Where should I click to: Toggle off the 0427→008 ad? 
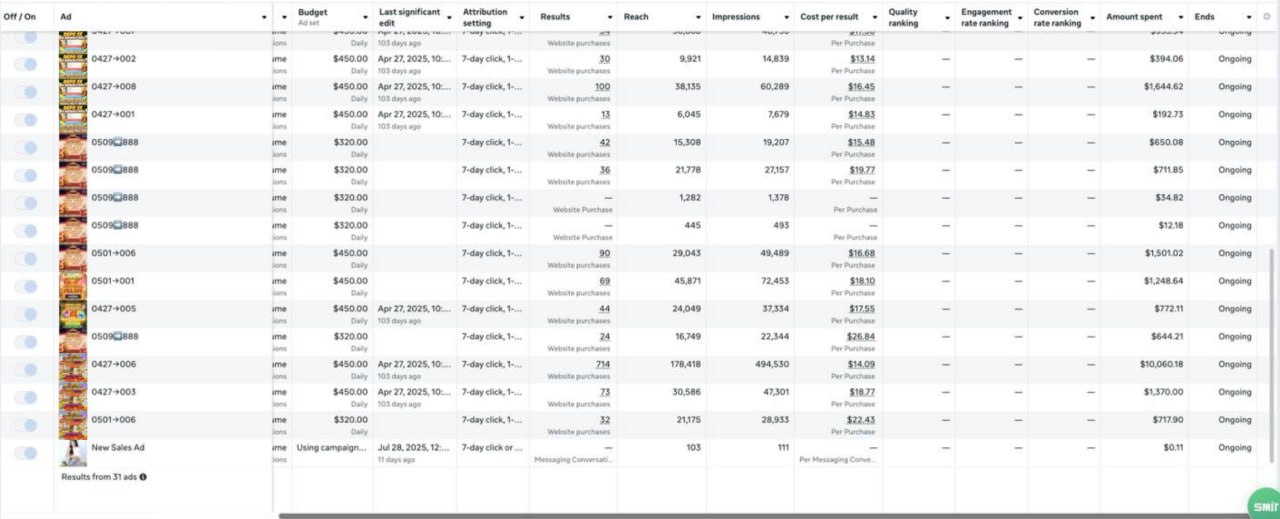click(x=26, y=92)
